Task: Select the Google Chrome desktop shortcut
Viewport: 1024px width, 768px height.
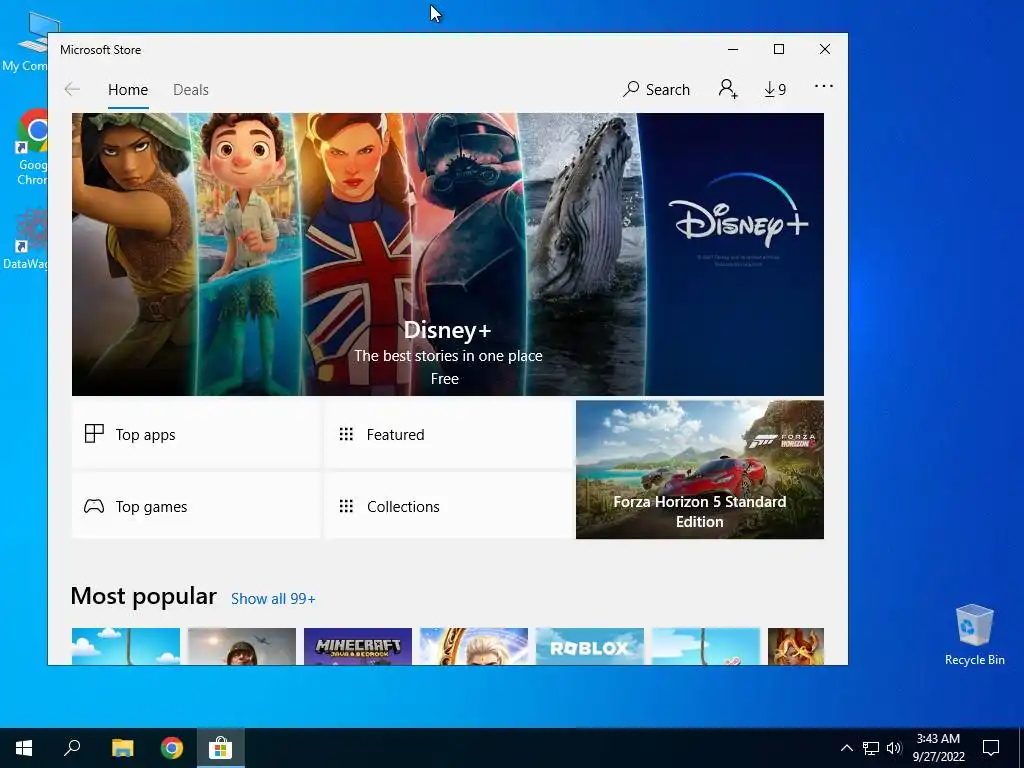Action: [33, 148]
